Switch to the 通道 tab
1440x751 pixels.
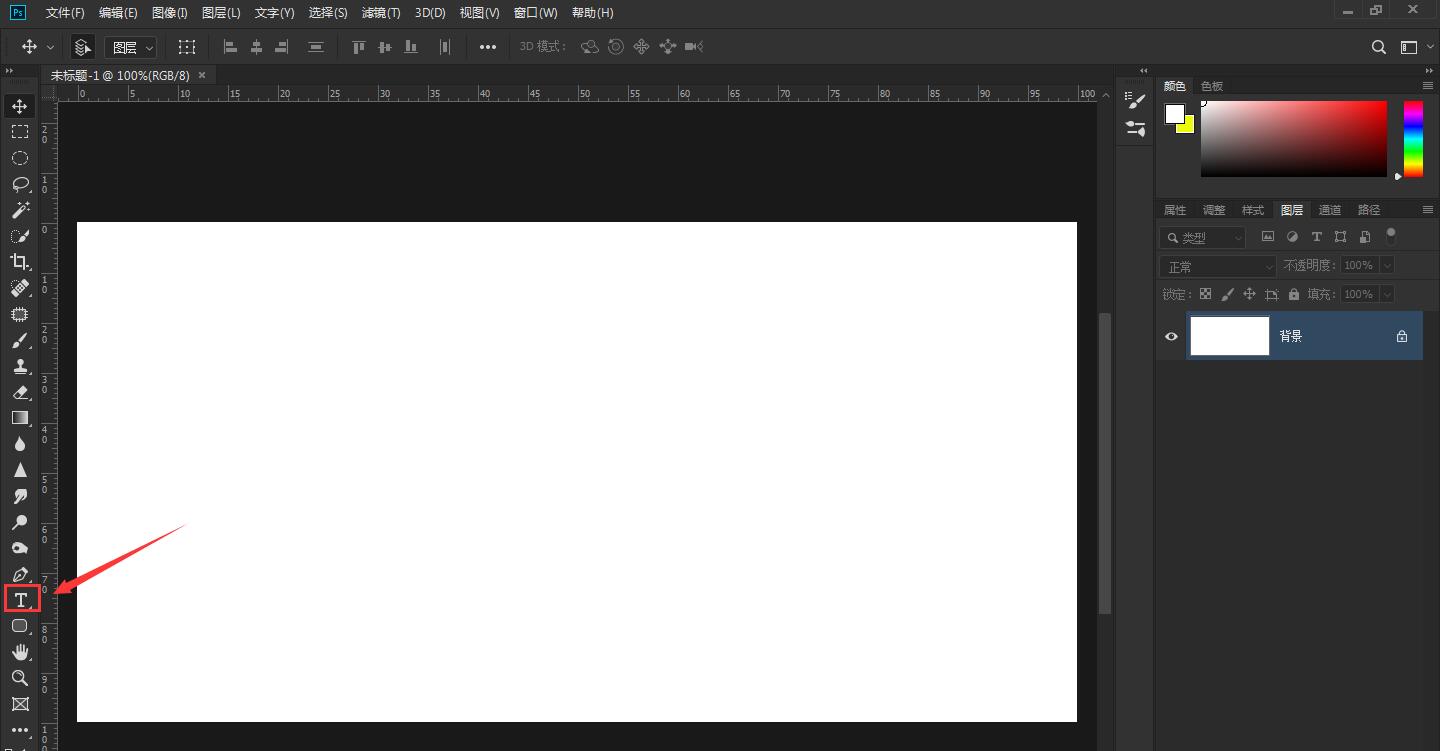click(1329, 210)
